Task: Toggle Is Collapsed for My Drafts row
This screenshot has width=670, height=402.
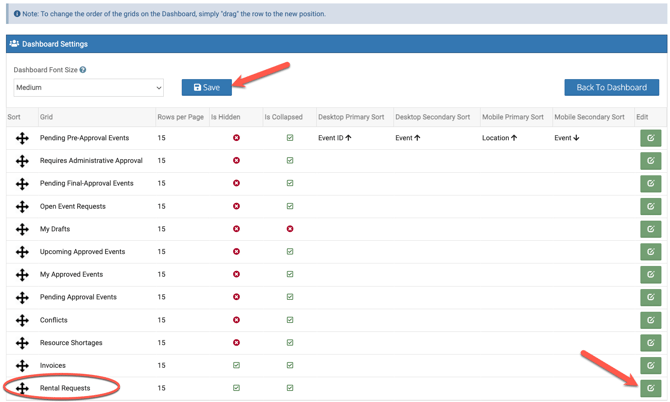Action: (x=290, y=229)
